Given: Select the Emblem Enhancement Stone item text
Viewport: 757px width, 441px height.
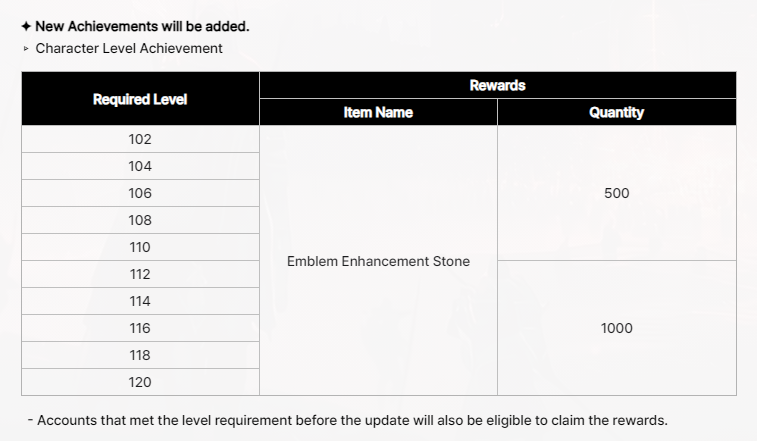Looking at the screenshot, I should pyautogui.click(x=378, y=261).
